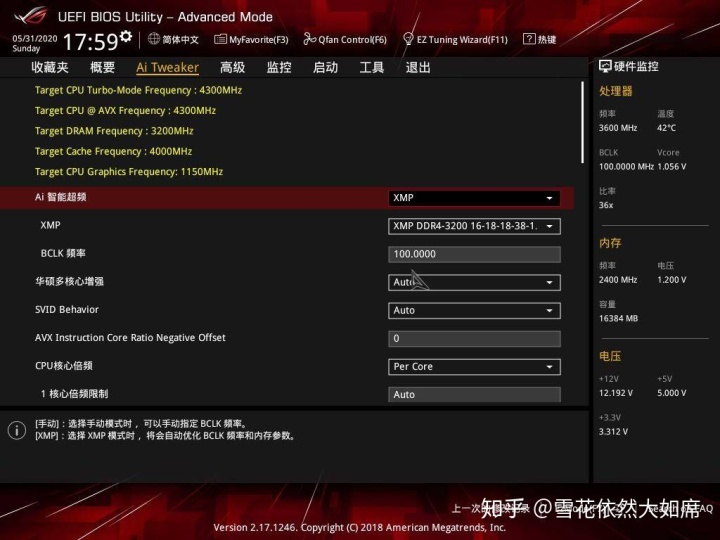Expand the 华硕多核心增强 dropdown
The width and height of the screenshot is (720, 540).
pyautogui.click(x=474, y=282)
